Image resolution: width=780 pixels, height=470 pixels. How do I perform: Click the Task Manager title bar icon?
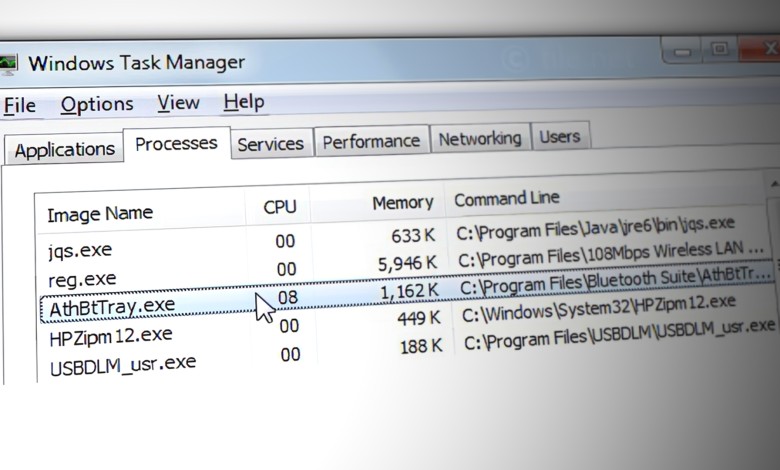[x=7, y=64]
